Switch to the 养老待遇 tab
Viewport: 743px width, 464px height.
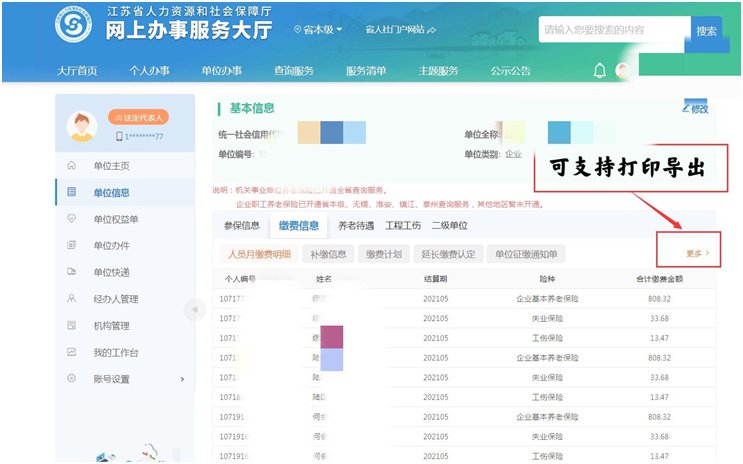pyautogui.click(x=356, y=226)
